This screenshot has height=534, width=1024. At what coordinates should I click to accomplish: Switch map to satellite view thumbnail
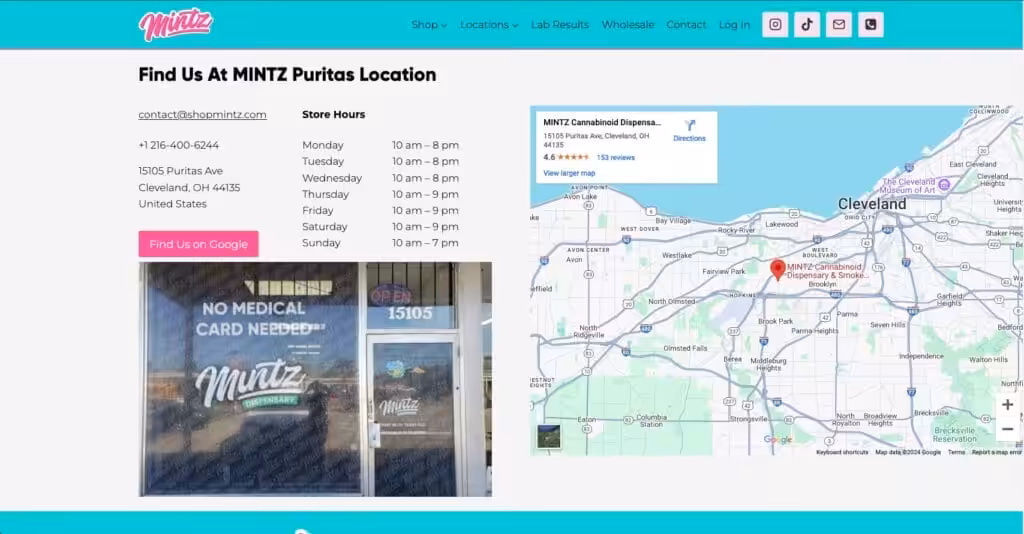click(x=549, y=437)
